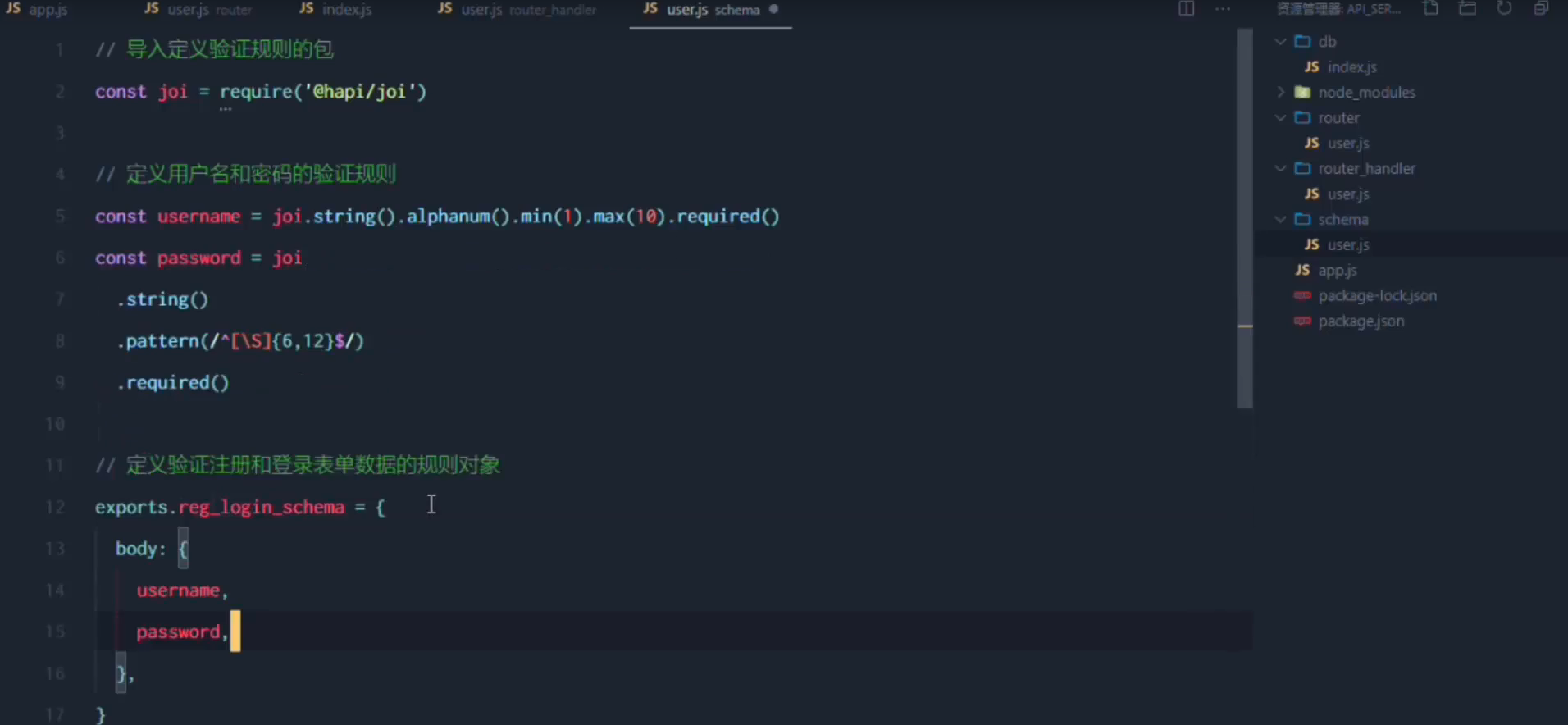Click reg_login_schema on line 12

coord(262,507)
